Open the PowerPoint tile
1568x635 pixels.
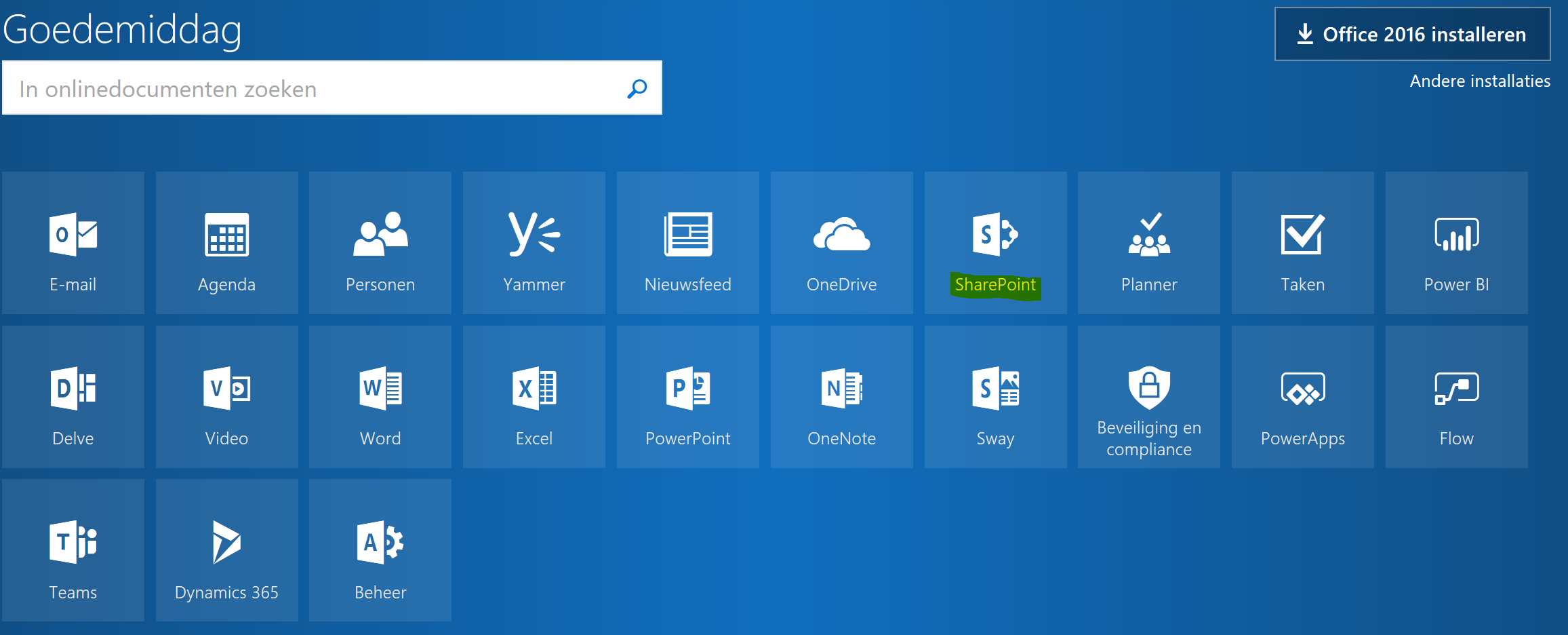688,397
